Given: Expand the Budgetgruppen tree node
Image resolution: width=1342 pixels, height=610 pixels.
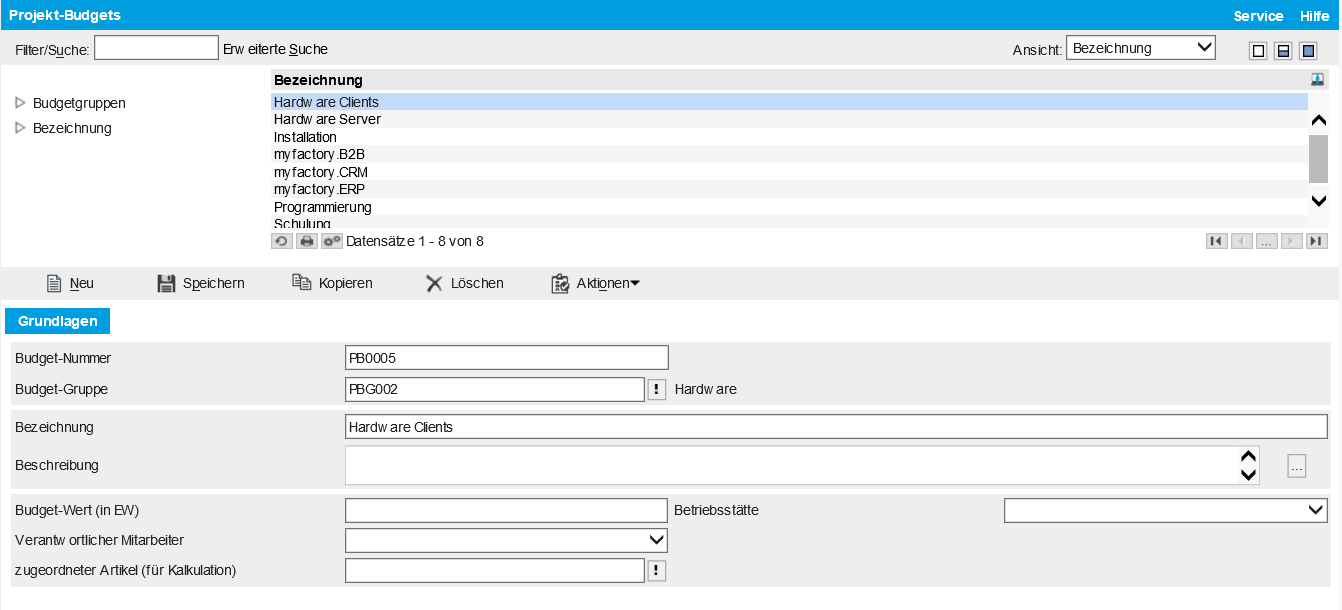Looking at the screenshot, I should (x=20, y=103).
